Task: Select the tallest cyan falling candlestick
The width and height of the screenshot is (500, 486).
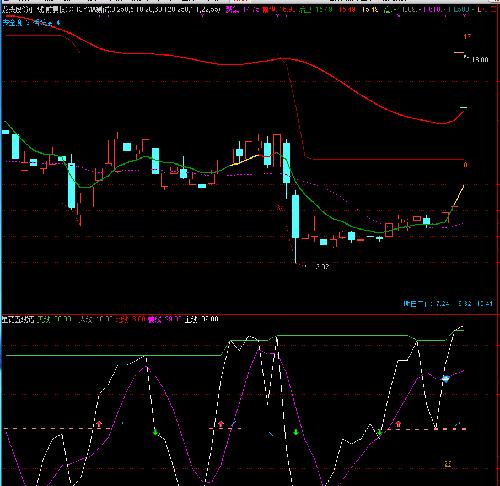Action: (x=295, y=216)
